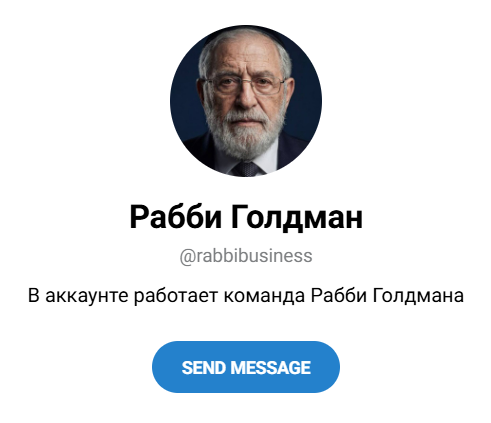The height and width of the screenshot is (423, 491).
Task: Click the word SEND on the button
Action: [204, 368]
